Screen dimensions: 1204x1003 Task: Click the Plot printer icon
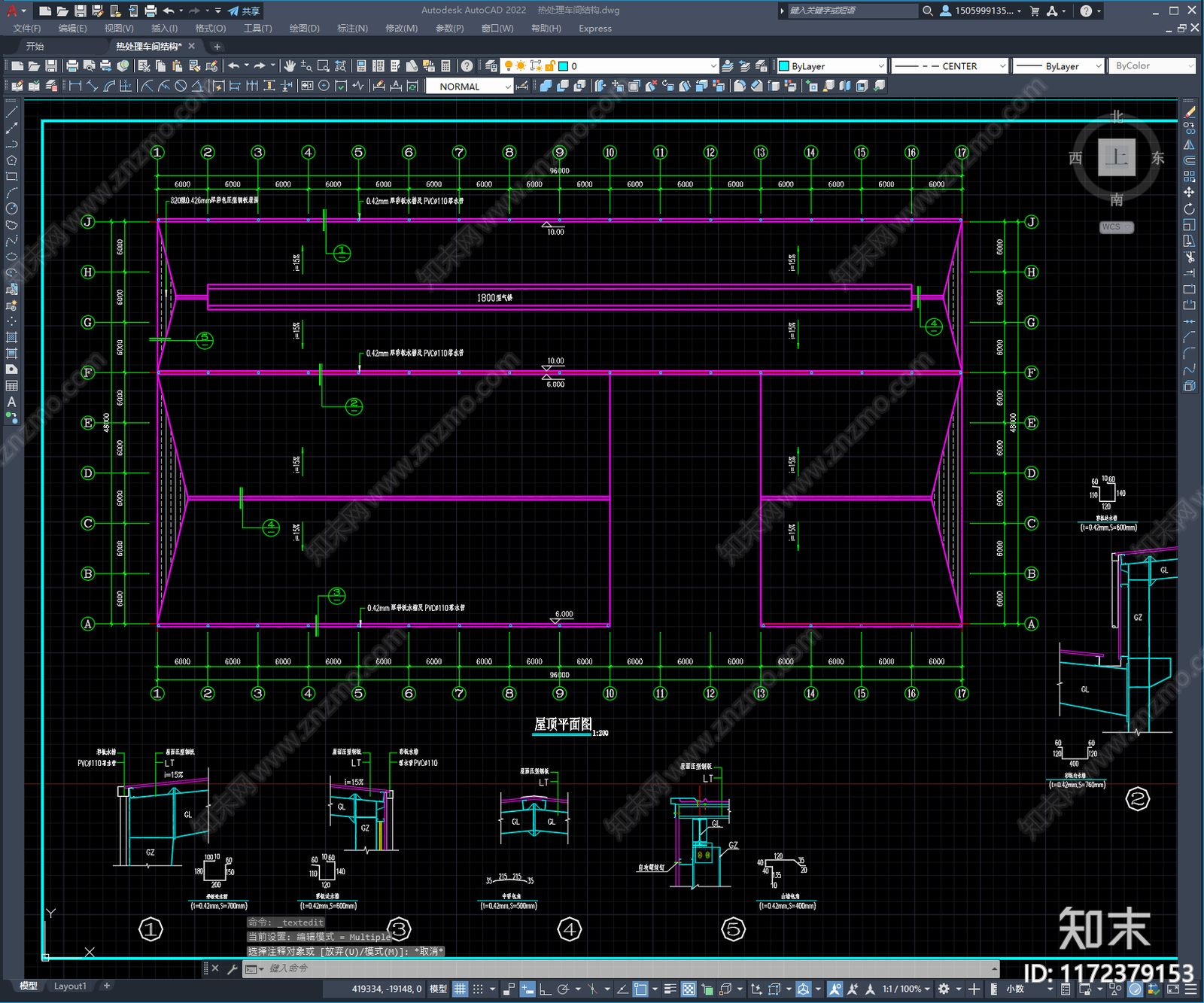(x=72, y=66)
